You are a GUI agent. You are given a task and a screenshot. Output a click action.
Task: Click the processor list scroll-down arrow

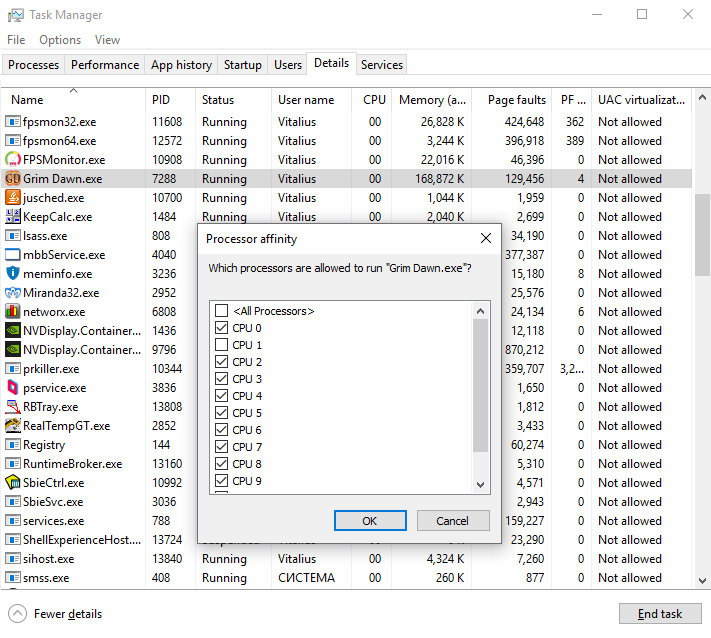(x=480, y=484)
